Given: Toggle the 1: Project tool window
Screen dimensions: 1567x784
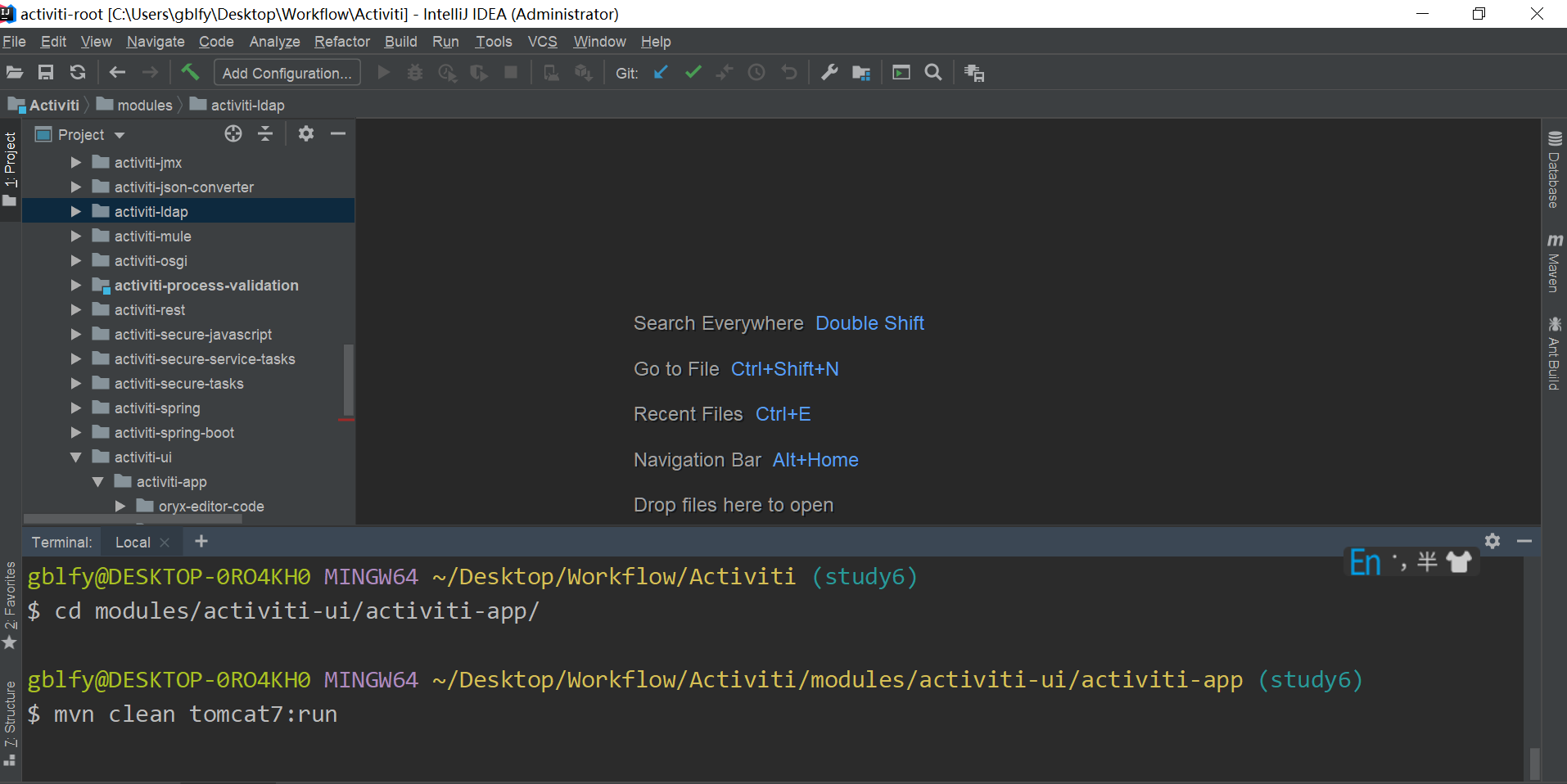Looking at the screenshot, I should click(10, 170).
